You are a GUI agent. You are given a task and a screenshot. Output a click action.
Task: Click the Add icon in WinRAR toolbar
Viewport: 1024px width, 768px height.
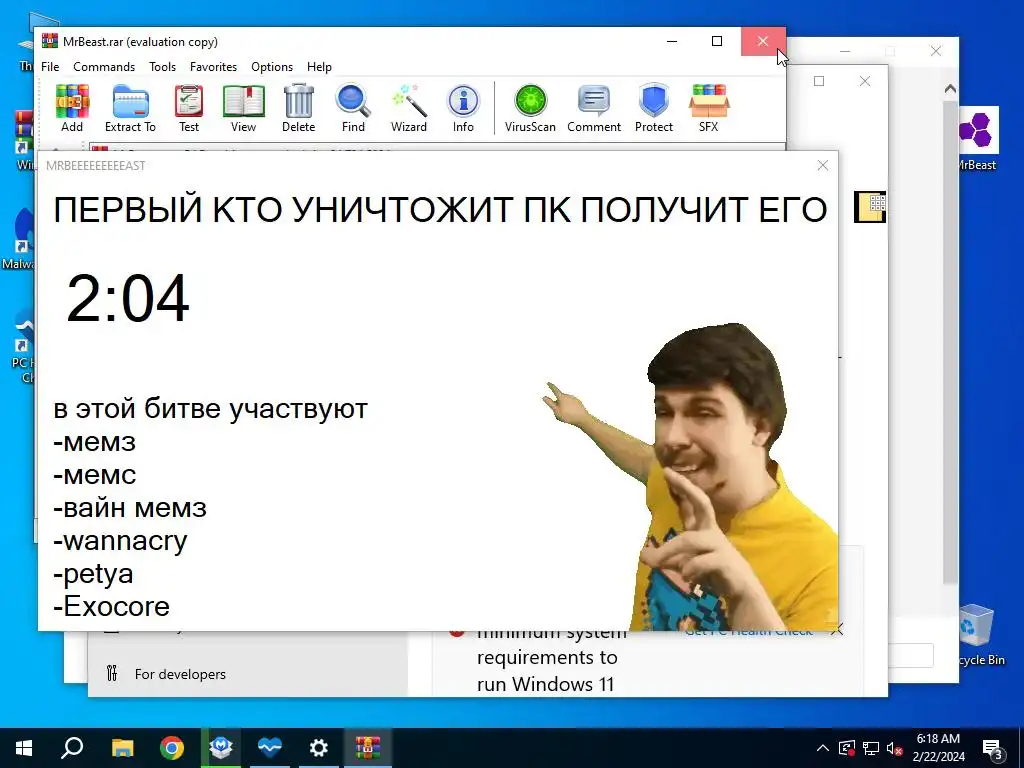pos(72,108)
